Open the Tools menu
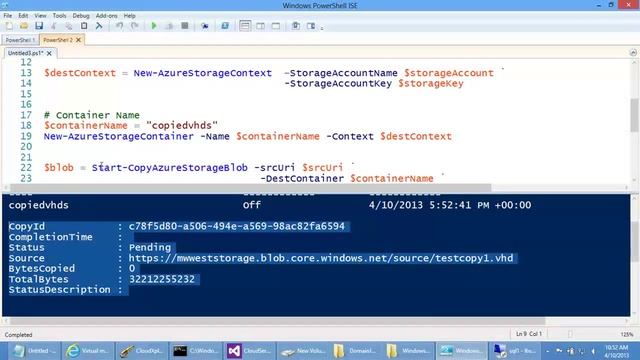 point(59,16)
